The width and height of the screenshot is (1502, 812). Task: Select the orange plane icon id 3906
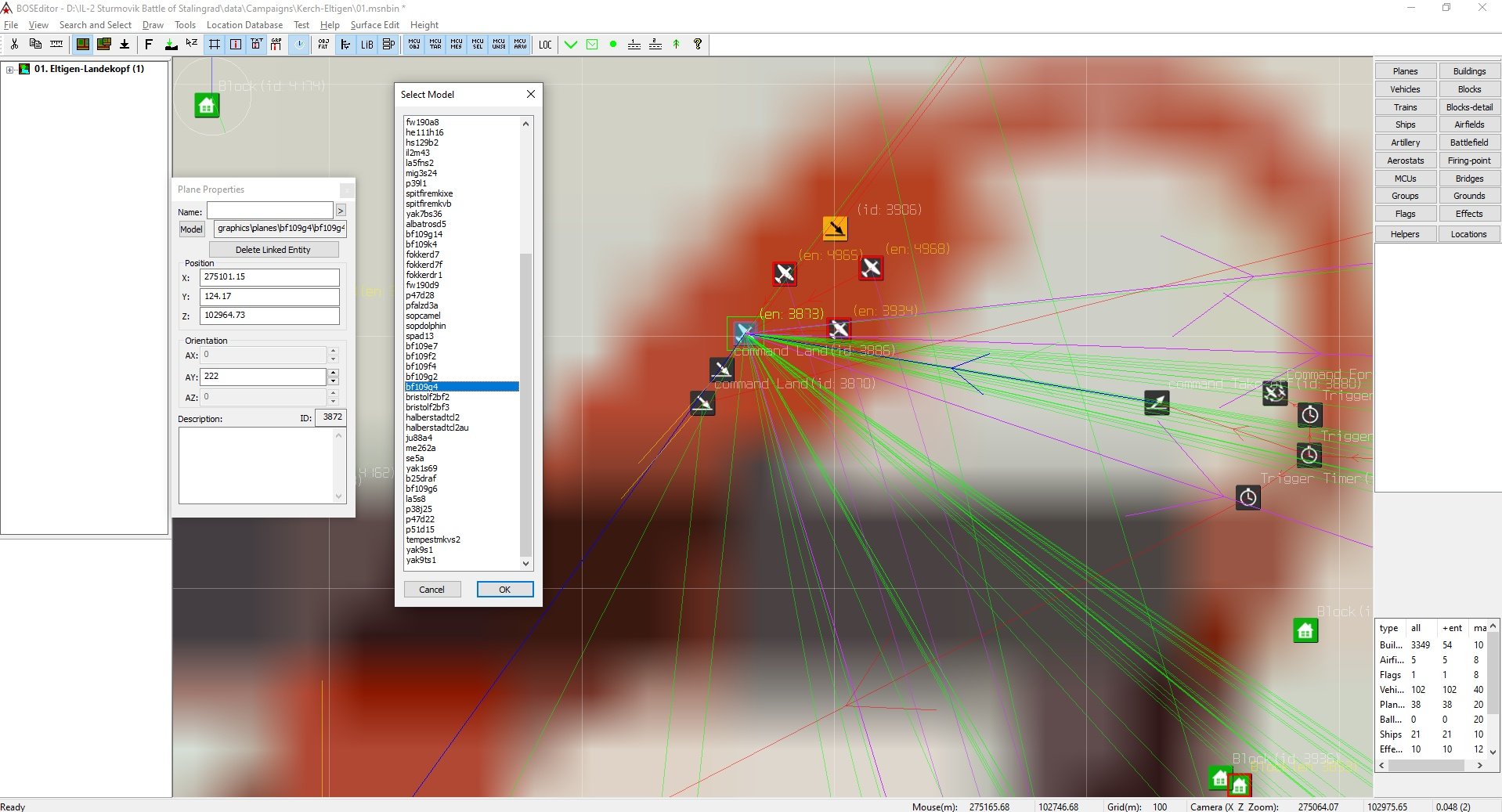(x=835, y=228)
